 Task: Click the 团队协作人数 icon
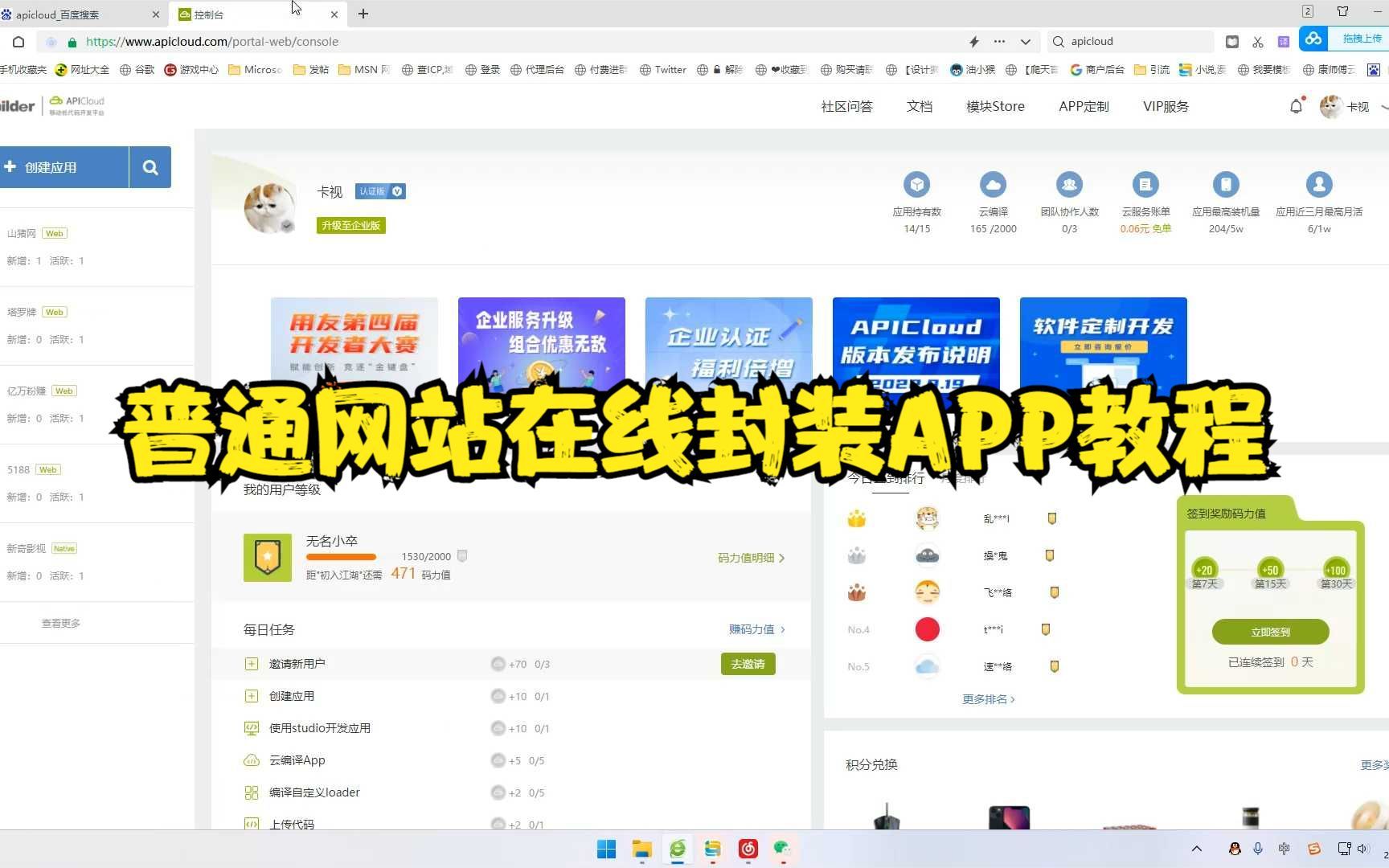tap(1069, 185)
